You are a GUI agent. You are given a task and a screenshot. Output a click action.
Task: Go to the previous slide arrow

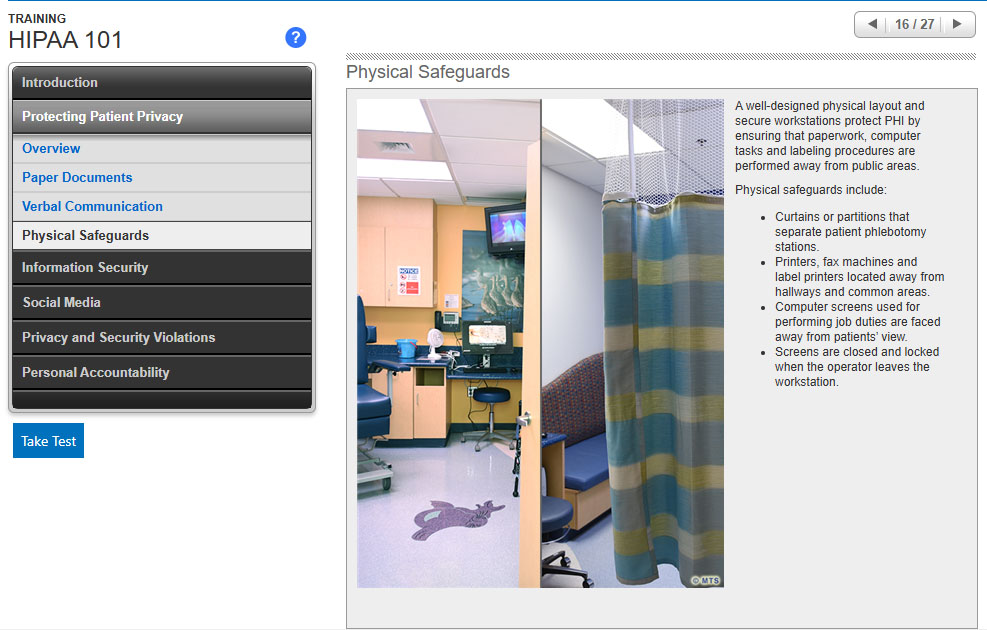click(872, 24)
